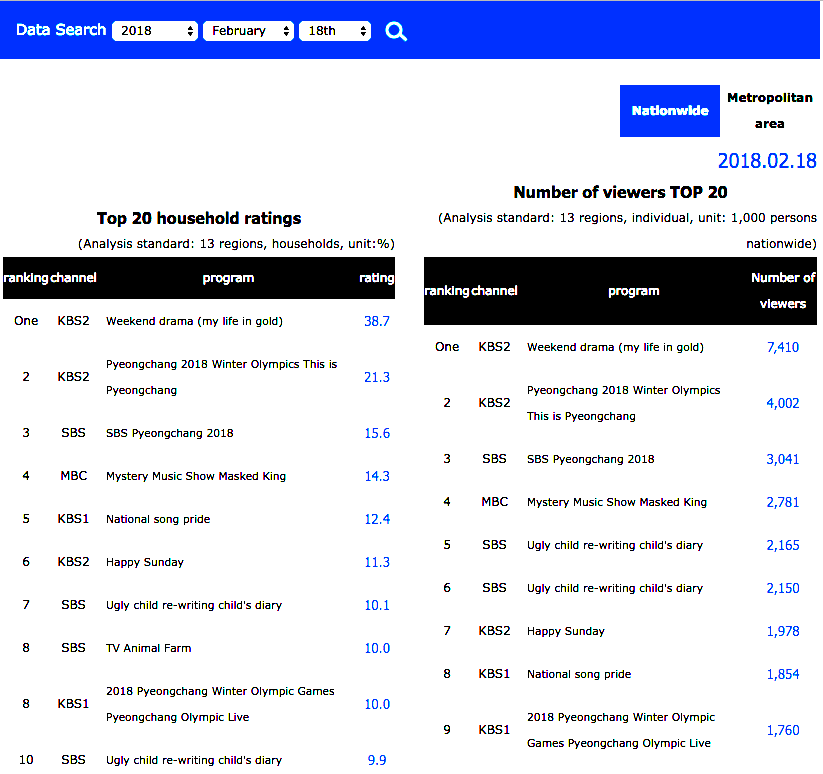Image resolution: width=823 pixels, height=774 pixels.
Task: Click the 'Data Search' label
Action: (61, 30)
